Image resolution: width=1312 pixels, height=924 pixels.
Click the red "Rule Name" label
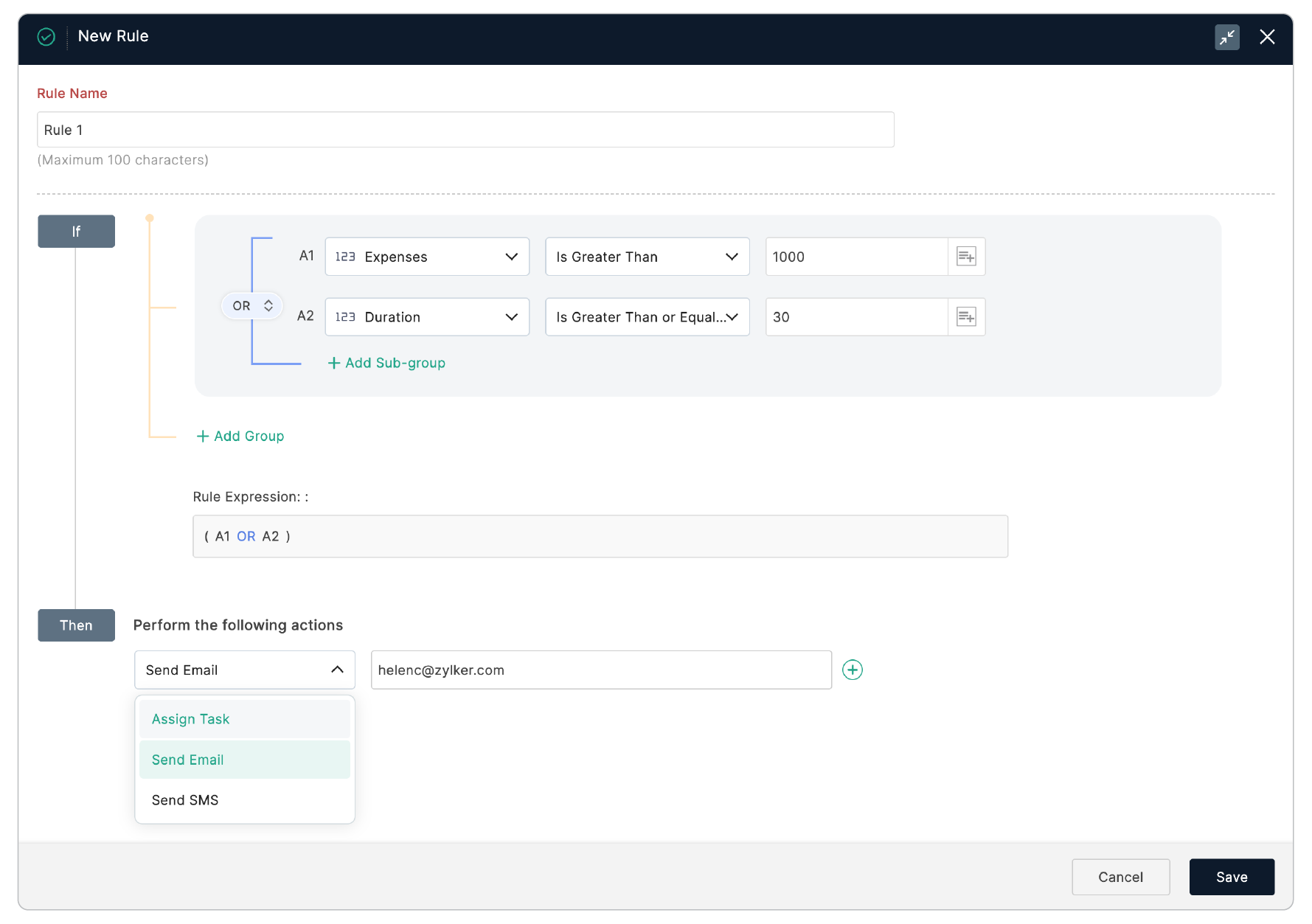(x=72, y=94)
